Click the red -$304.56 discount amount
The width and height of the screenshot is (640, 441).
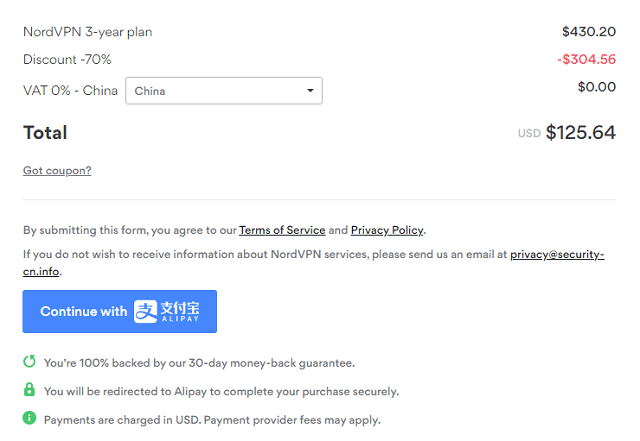(x=586, y=59)
